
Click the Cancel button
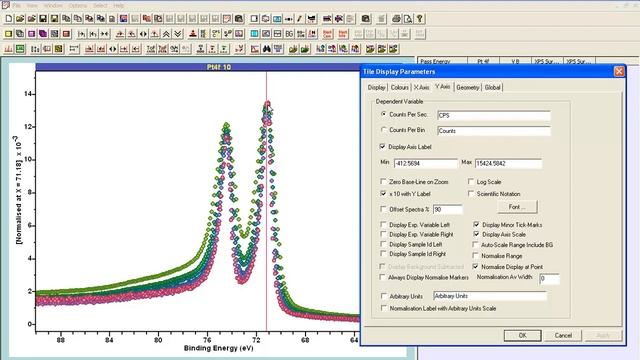[x=563, y=335]
